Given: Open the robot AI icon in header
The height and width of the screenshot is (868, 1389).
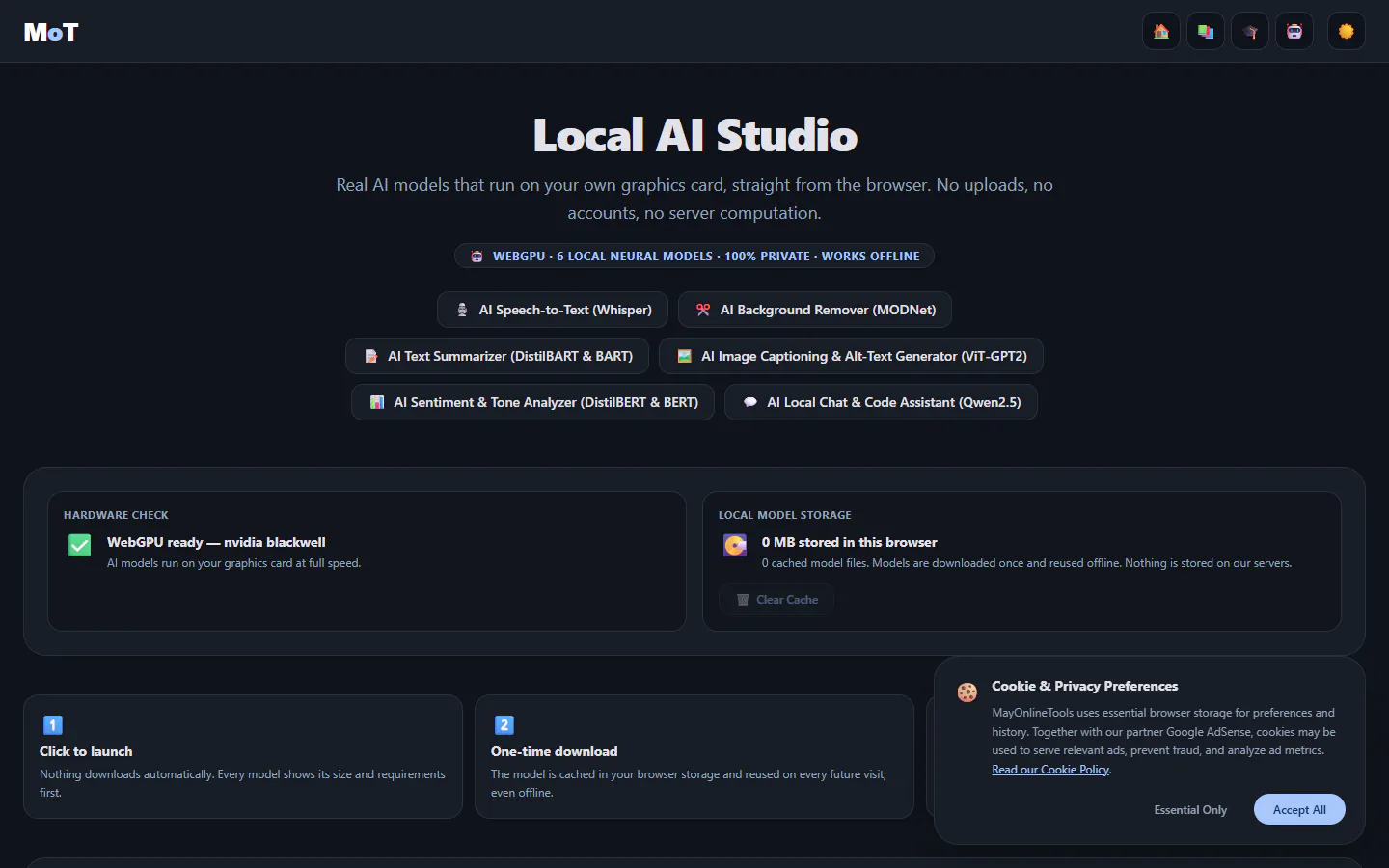Looking at the screenshot, I should (1294, 32).
